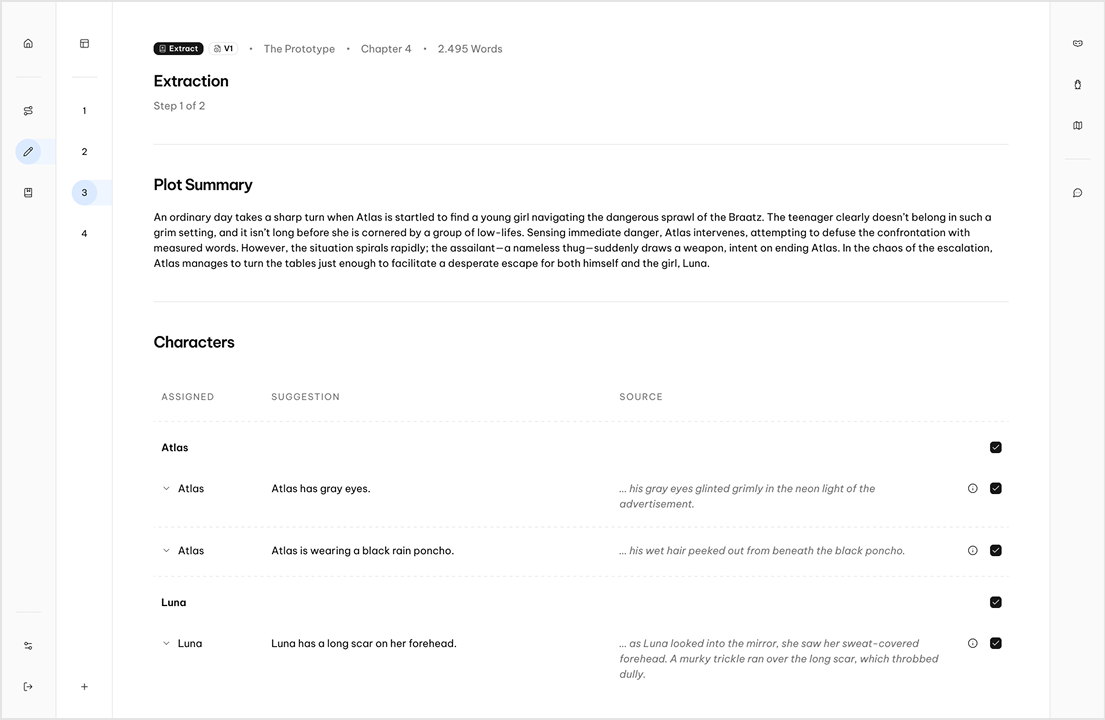Expand the Atlas dropdown for gray eyes row
This screenshot has height=720, width=1105.
166,488
